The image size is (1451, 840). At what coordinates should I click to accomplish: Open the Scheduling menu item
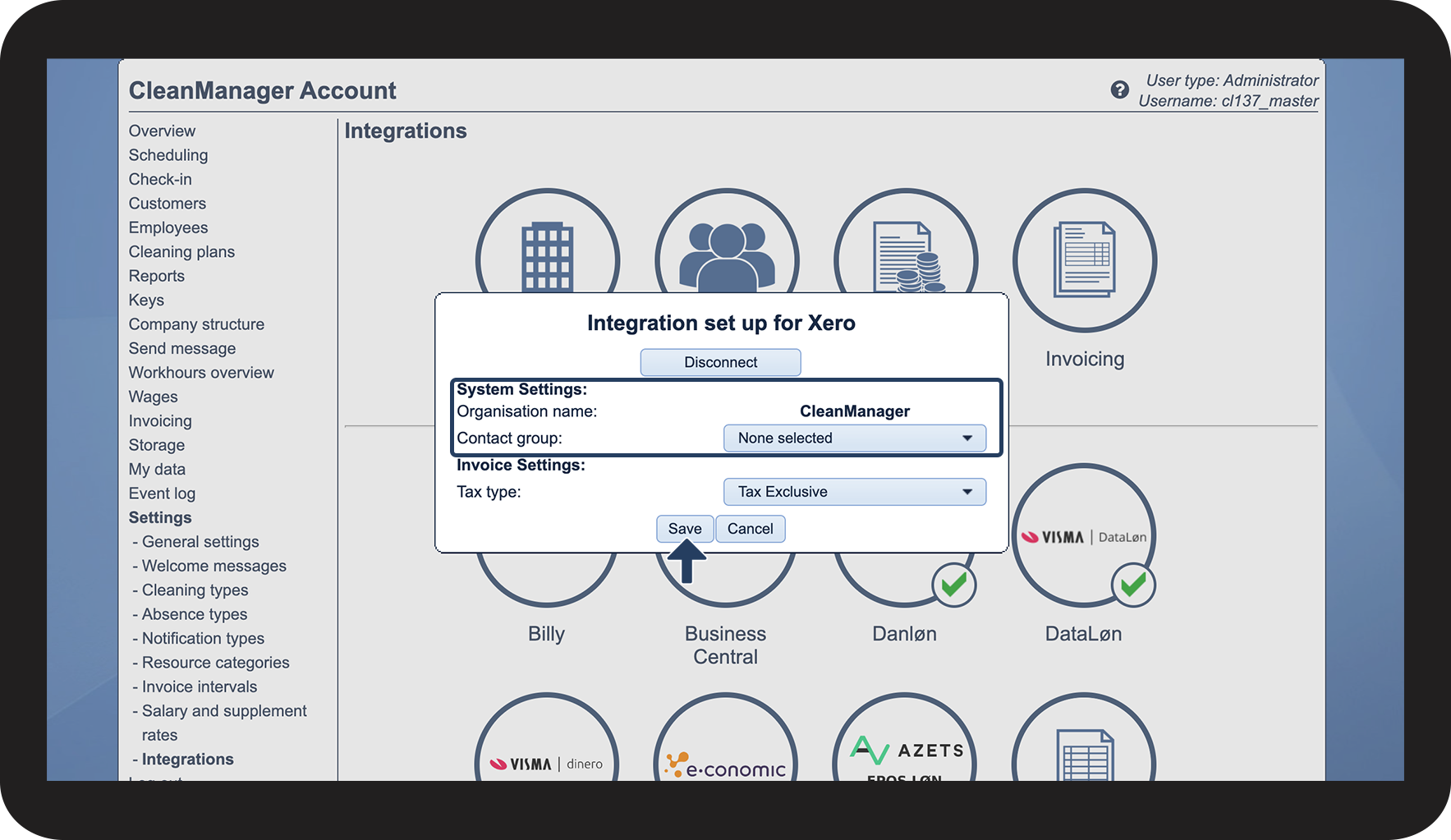(x=168, y=155)
